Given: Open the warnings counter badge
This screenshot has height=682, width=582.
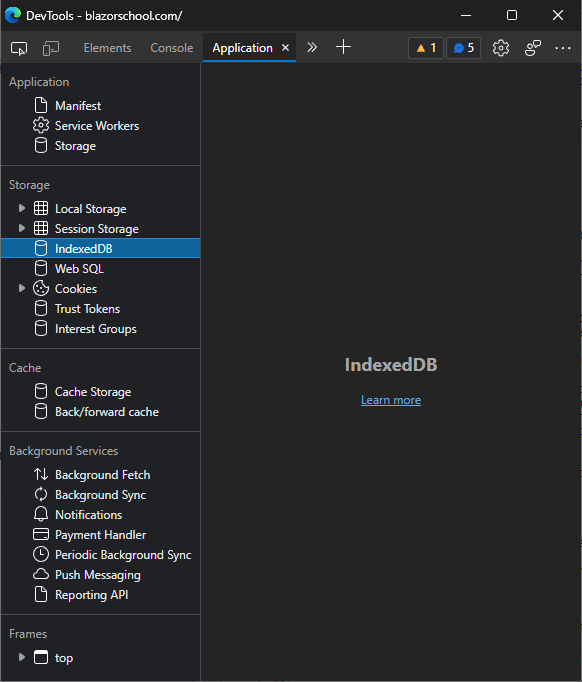Looking at the screenshot, I should point(426,48).
